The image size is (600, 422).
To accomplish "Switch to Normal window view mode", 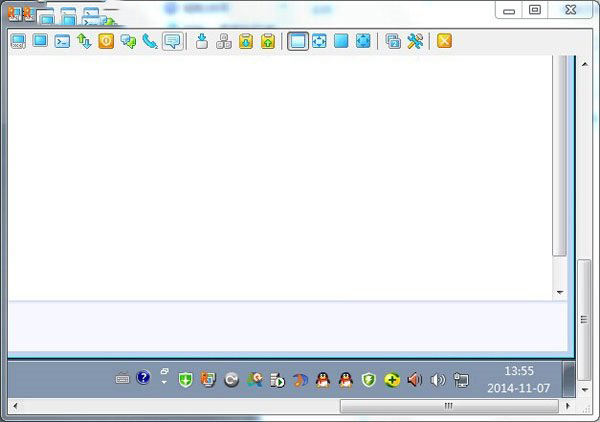I will [x=297, y=41].
